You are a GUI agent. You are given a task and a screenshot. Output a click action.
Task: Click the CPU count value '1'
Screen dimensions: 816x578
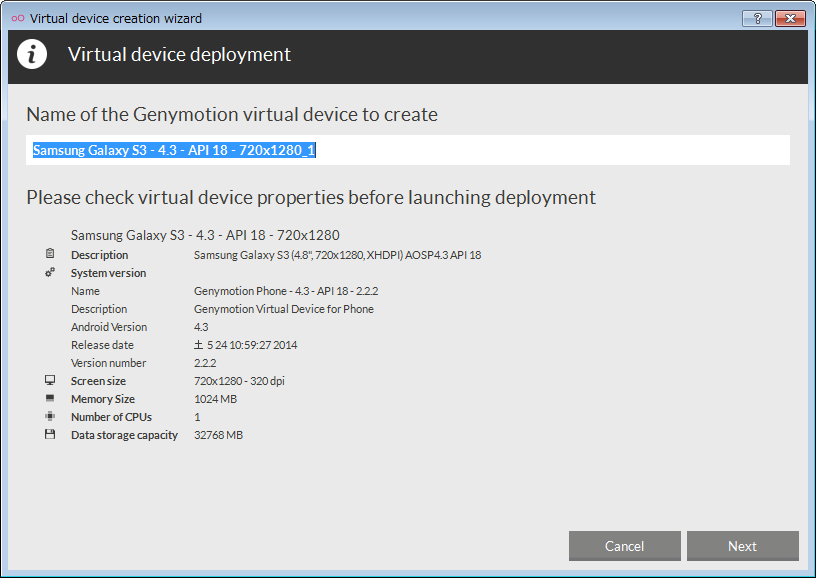pyautogui.click(x=197, y=417)
